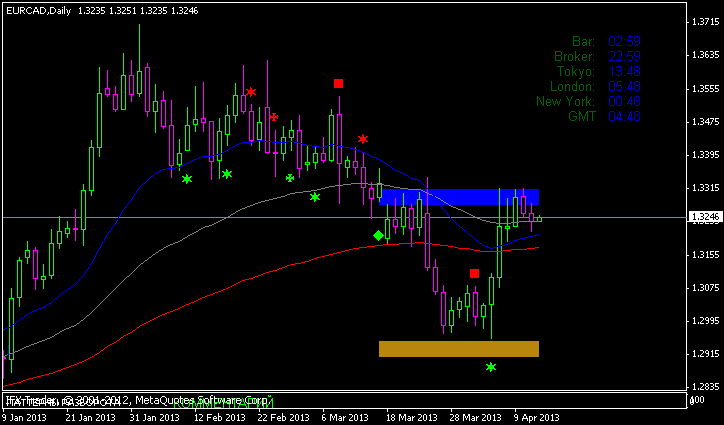The image size is (724, 425).
Task: Select the red square marker near the late March lows
Action: 474,273
